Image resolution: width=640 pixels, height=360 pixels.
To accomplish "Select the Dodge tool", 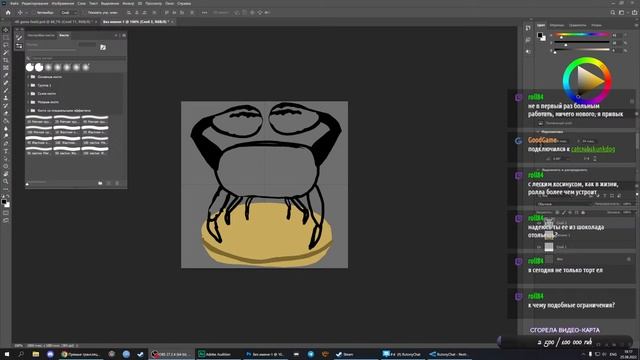I will (6, 136).
